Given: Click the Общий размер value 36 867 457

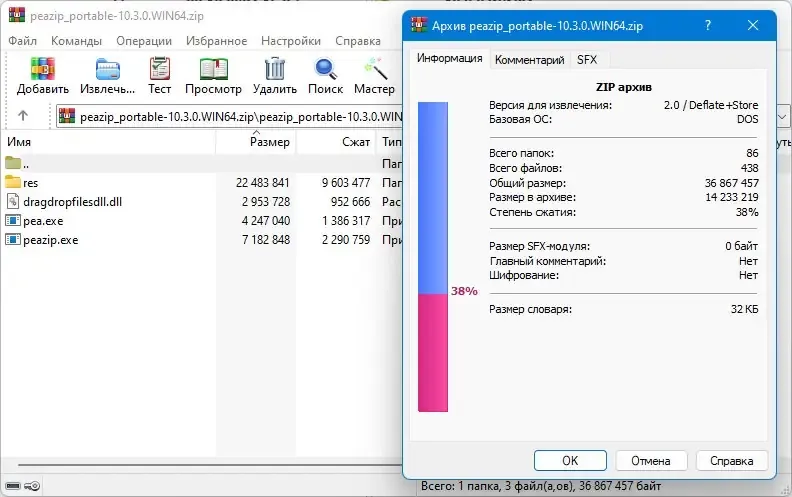Looking at the screenshot, I should point(731,183).
